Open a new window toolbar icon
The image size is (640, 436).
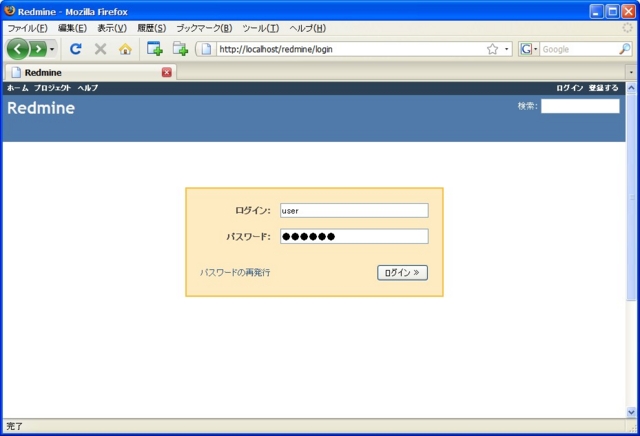155,49
